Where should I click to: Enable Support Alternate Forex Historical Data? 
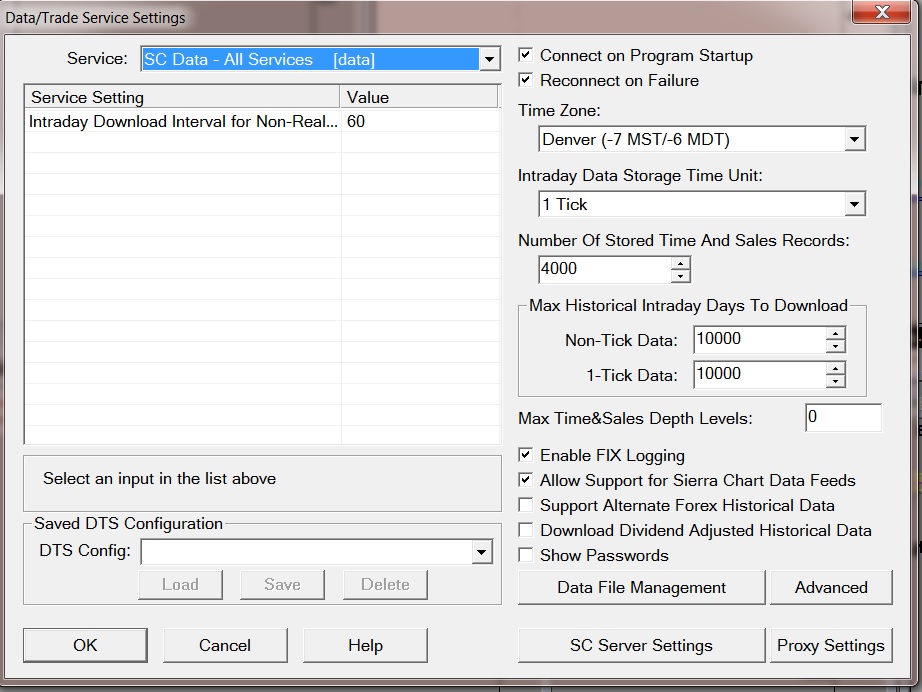click(526, 506)
